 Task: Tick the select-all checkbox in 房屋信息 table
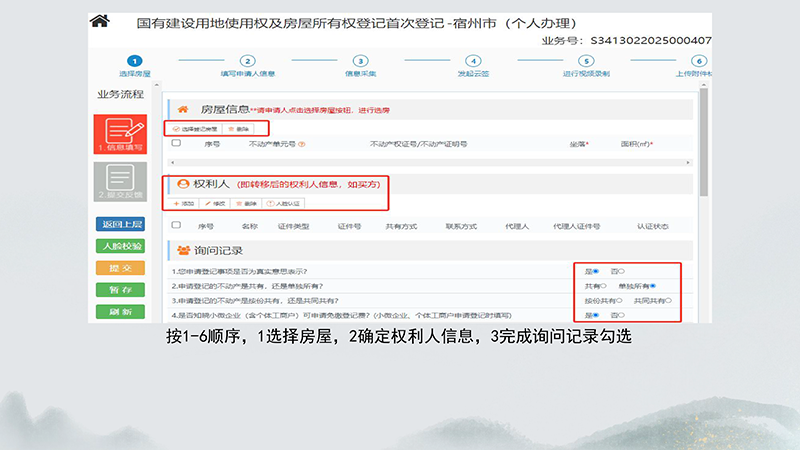[x=177, y=144]
